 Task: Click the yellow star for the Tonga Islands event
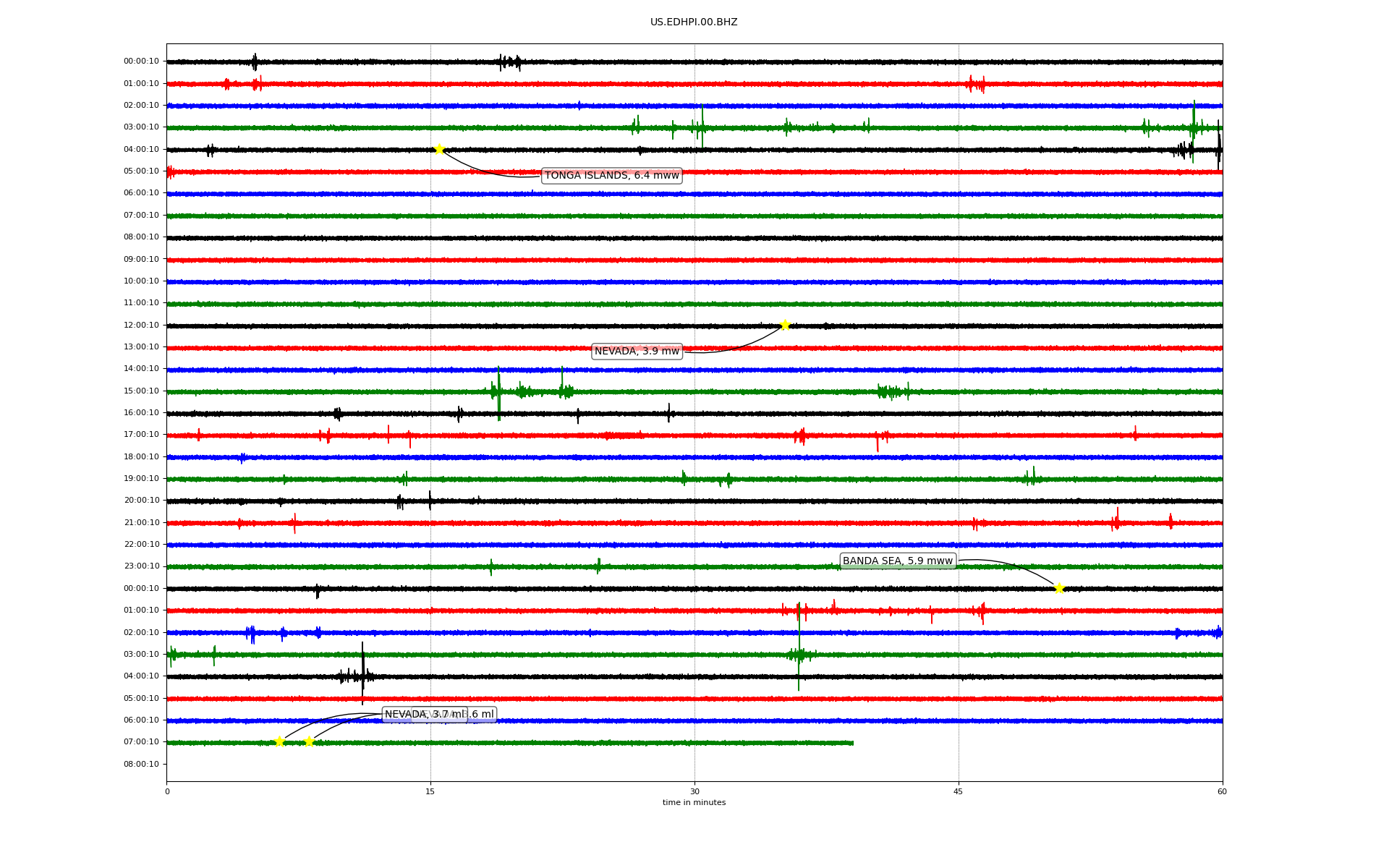(x=439, y=149)
